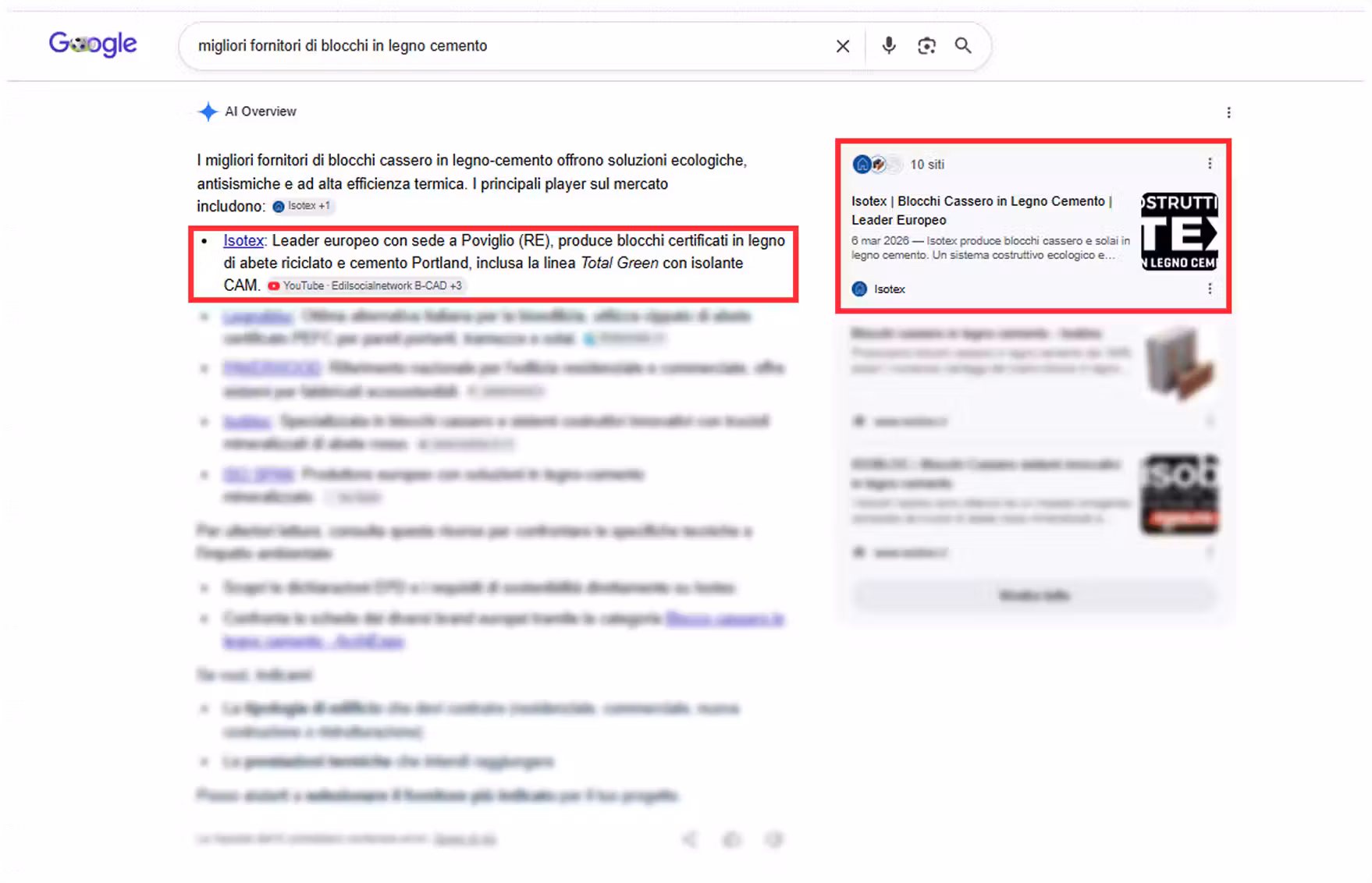
Task: Click the blurred Mostra tutto button
Action: 1033,596
